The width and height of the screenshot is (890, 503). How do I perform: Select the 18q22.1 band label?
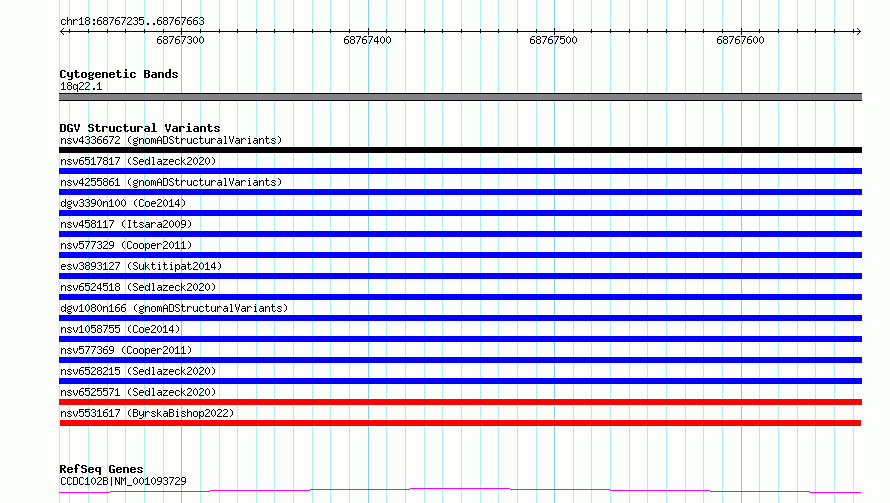pyautogui.click(x=81, y=86)
